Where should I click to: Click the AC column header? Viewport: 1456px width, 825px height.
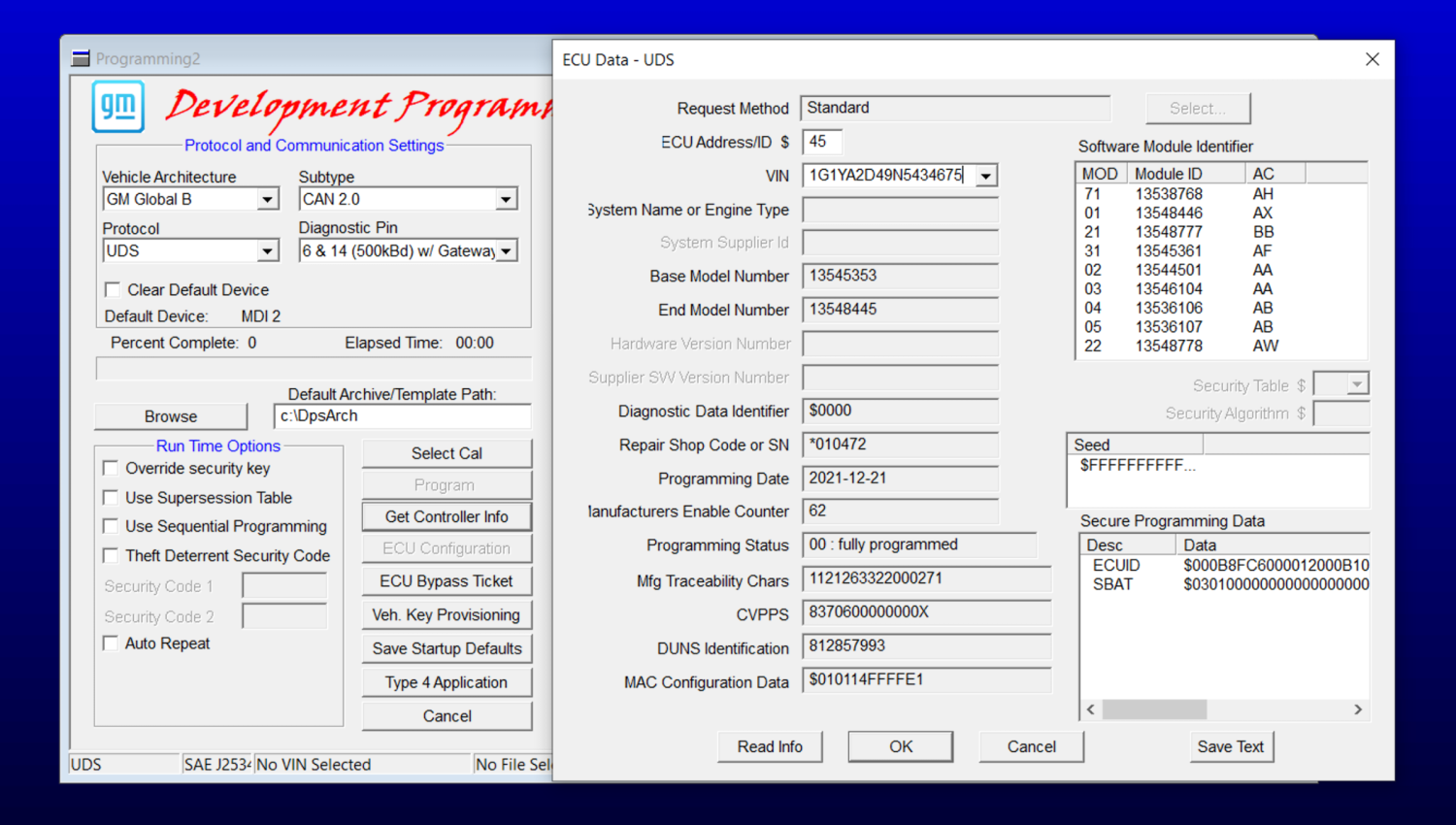[x=1275, y=174]
